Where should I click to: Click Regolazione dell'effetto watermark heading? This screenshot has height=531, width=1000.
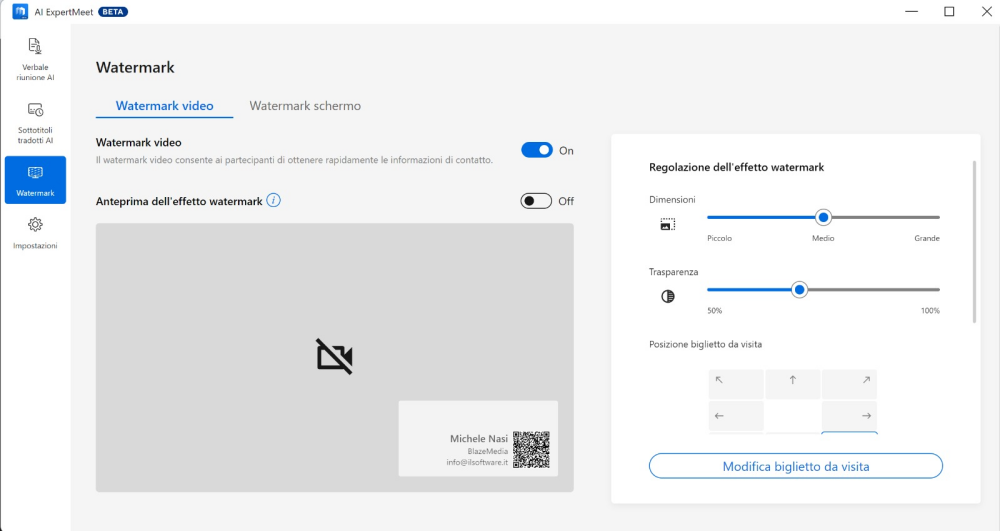tap(737, 167)
